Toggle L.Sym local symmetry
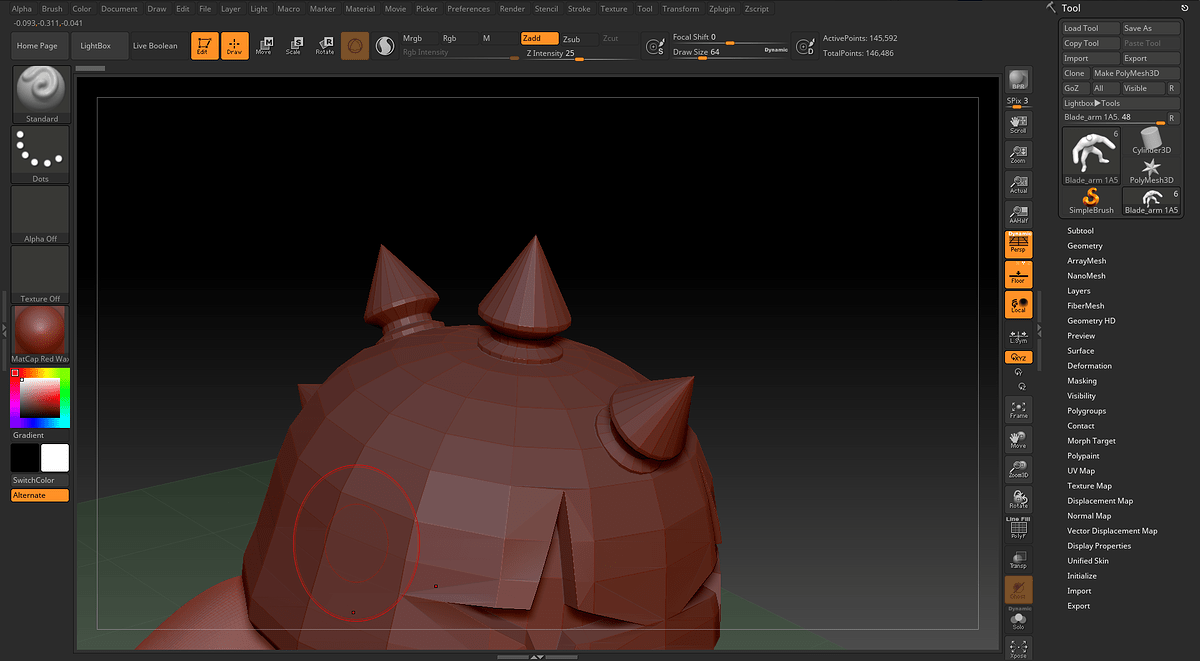 [1018, 336]
